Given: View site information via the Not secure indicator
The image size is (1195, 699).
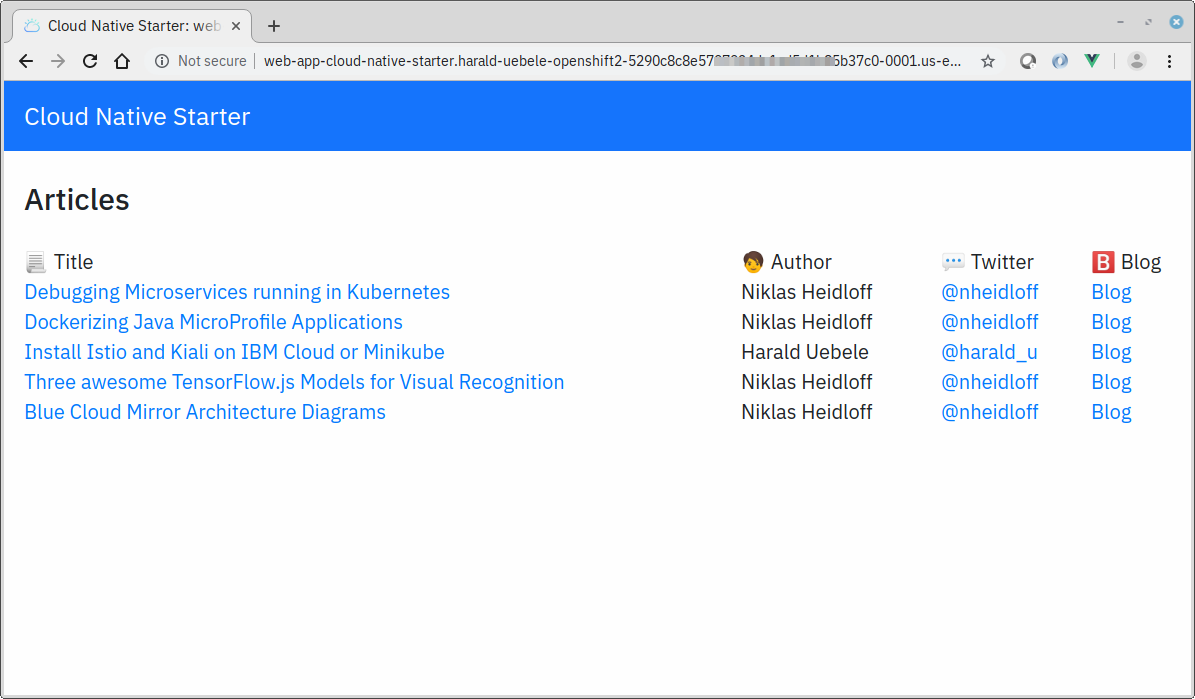Looking at the screenshot, I should click(x=200, y=61).
